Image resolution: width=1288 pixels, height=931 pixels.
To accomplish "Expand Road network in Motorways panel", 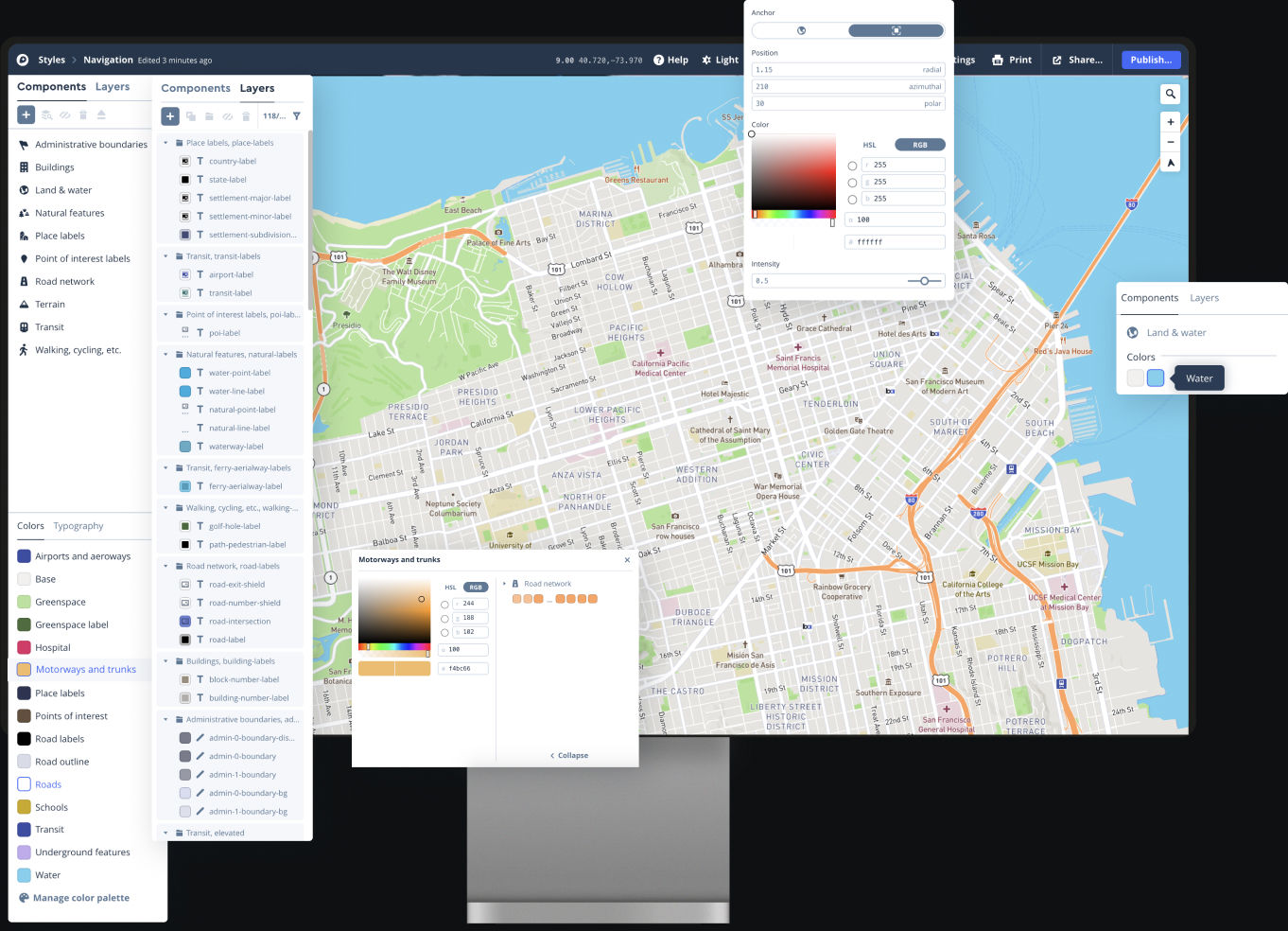I will coord(505,583).
